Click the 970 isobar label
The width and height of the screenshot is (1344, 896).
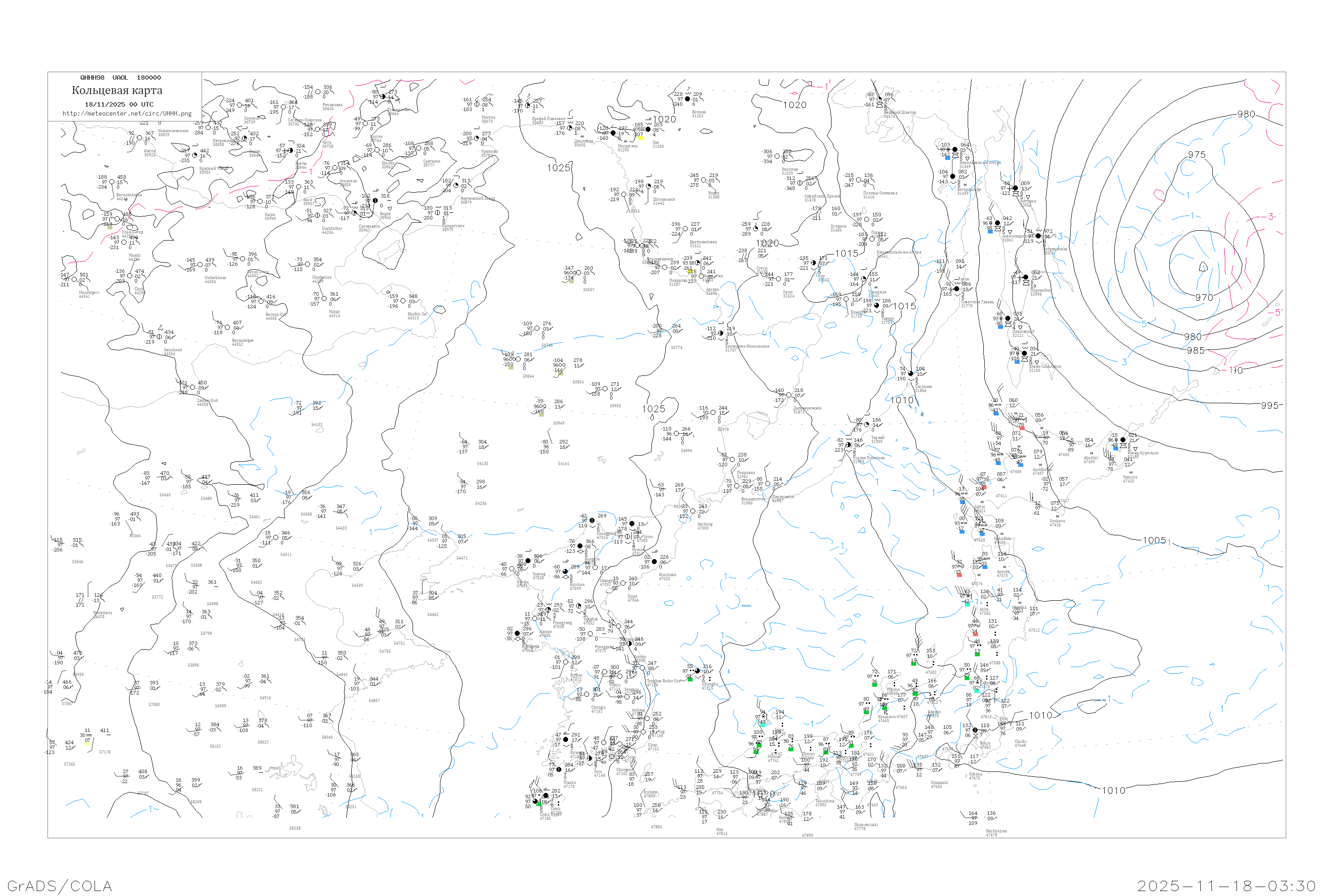[x=1204, y=298]
